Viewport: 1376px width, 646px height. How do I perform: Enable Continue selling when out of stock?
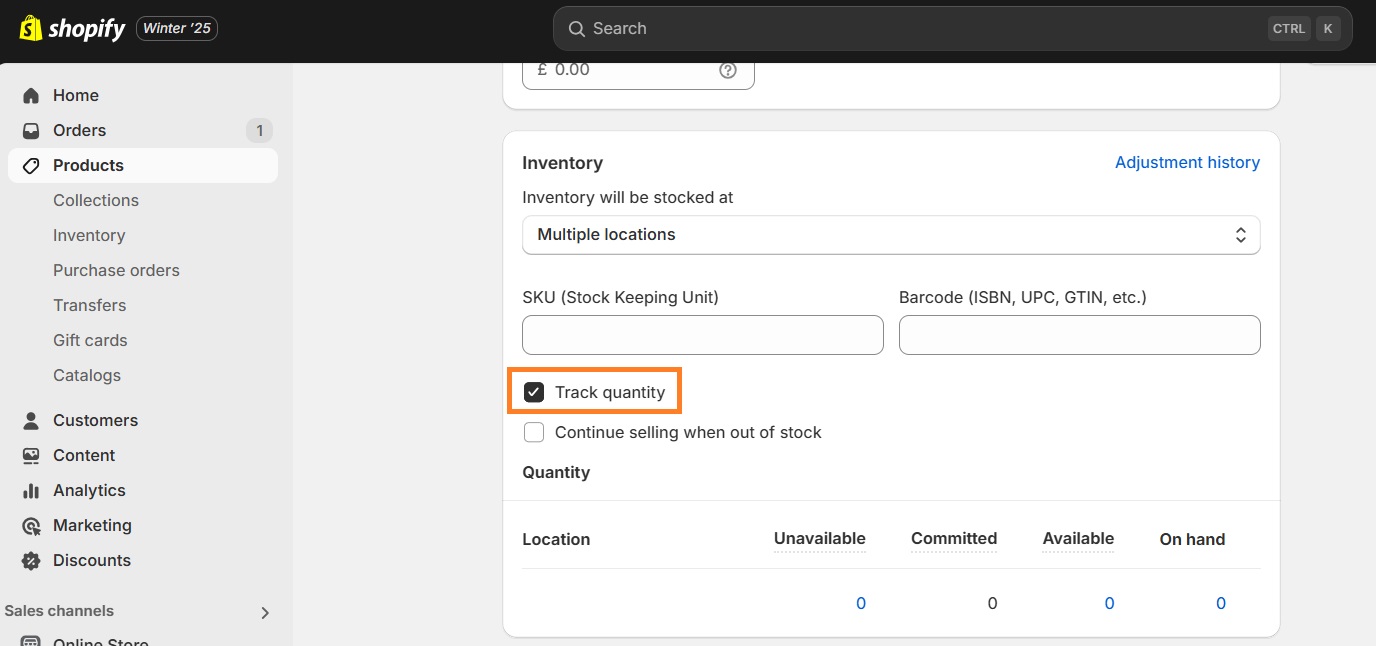534,432
